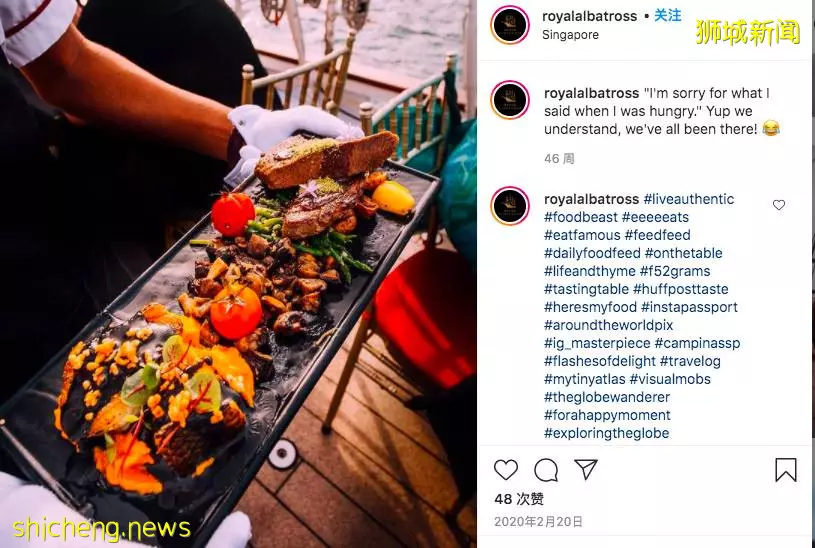Share post using paper plane icon
815x548 pixels.
click(x=586, y=469)
